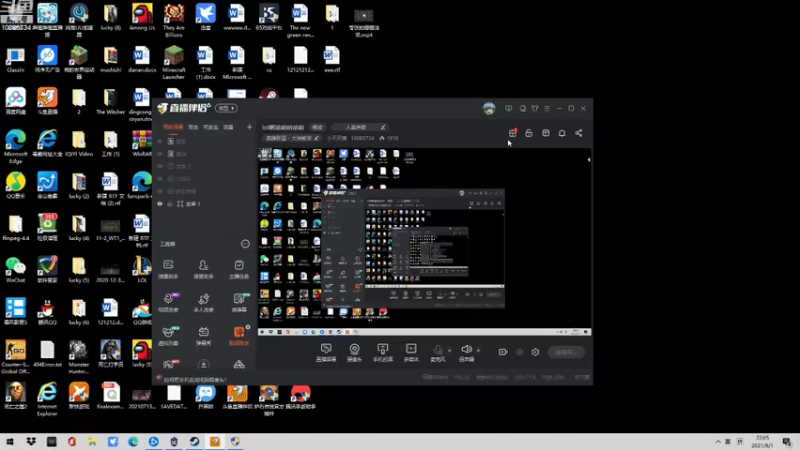This screenshot has height=450, width=800.
Task: Select the first orange scene tab
Action: pos(173,127)
